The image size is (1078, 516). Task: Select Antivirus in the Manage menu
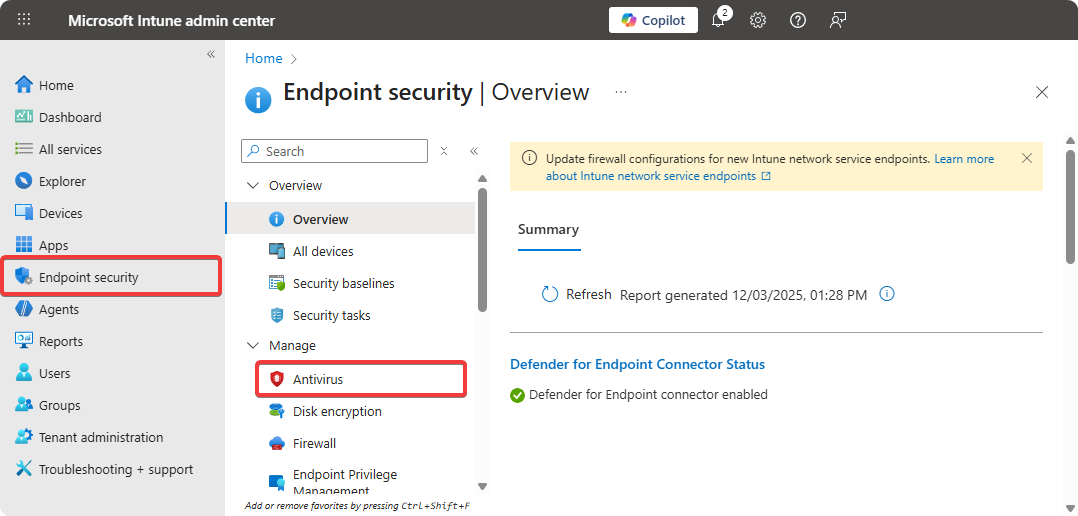(318, 379)
